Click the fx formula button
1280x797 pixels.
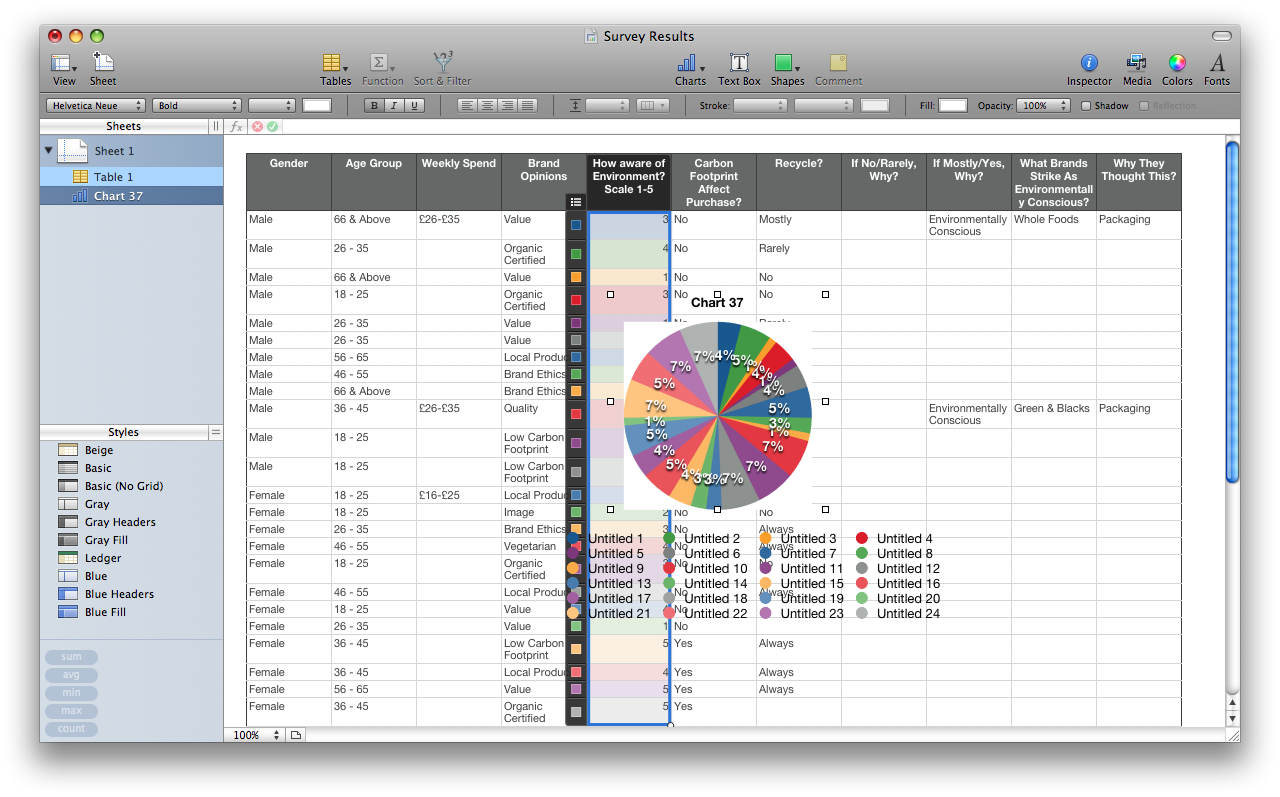tap(236, 127)
